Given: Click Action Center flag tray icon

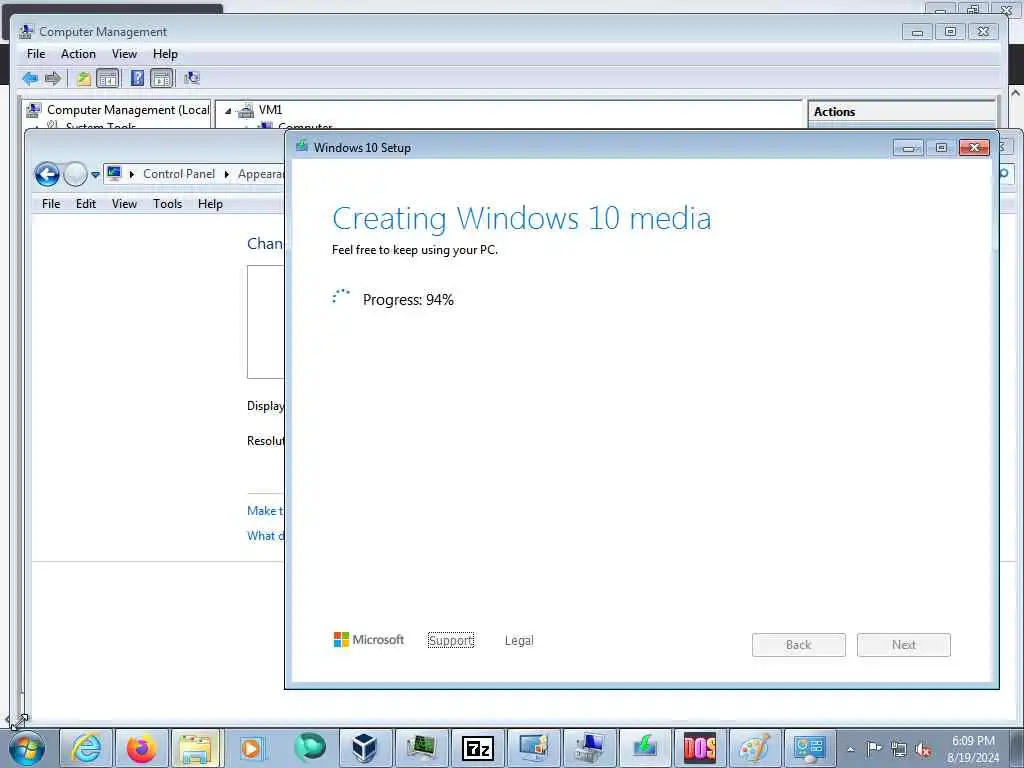Looking at the screenshot, I should point(874,749).
